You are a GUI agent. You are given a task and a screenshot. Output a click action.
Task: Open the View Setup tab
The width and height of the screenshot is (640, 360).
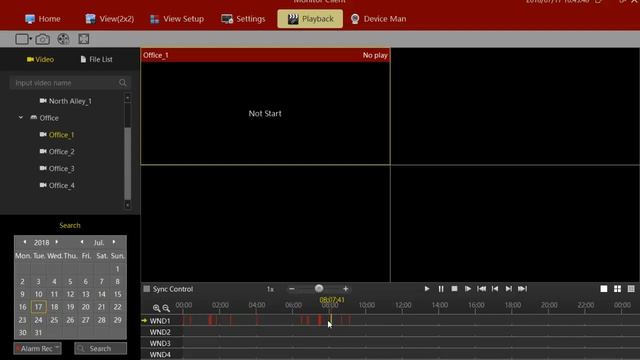[x=177, y=19]
